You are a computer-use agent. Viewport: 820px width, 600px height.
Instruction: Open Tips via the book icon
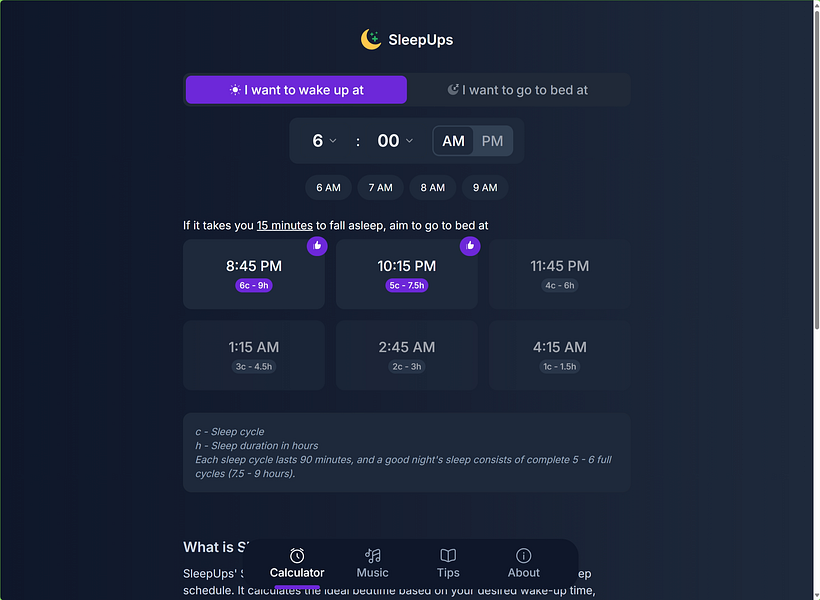[x=448, y=555]
